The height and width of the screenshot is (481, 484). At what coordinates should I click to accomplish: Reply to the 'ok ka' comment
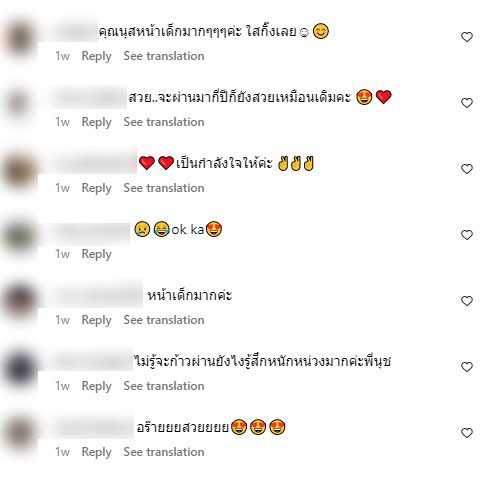pyautogui.click(x=96, y=254)
